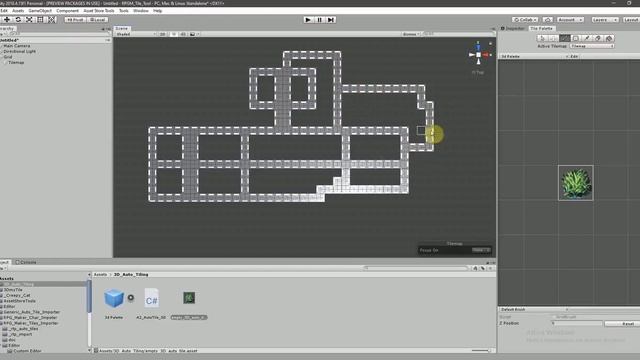Viewport: 640px width, 360px height.
Task: Click the Project icon size slider
Action: (481, 351)
